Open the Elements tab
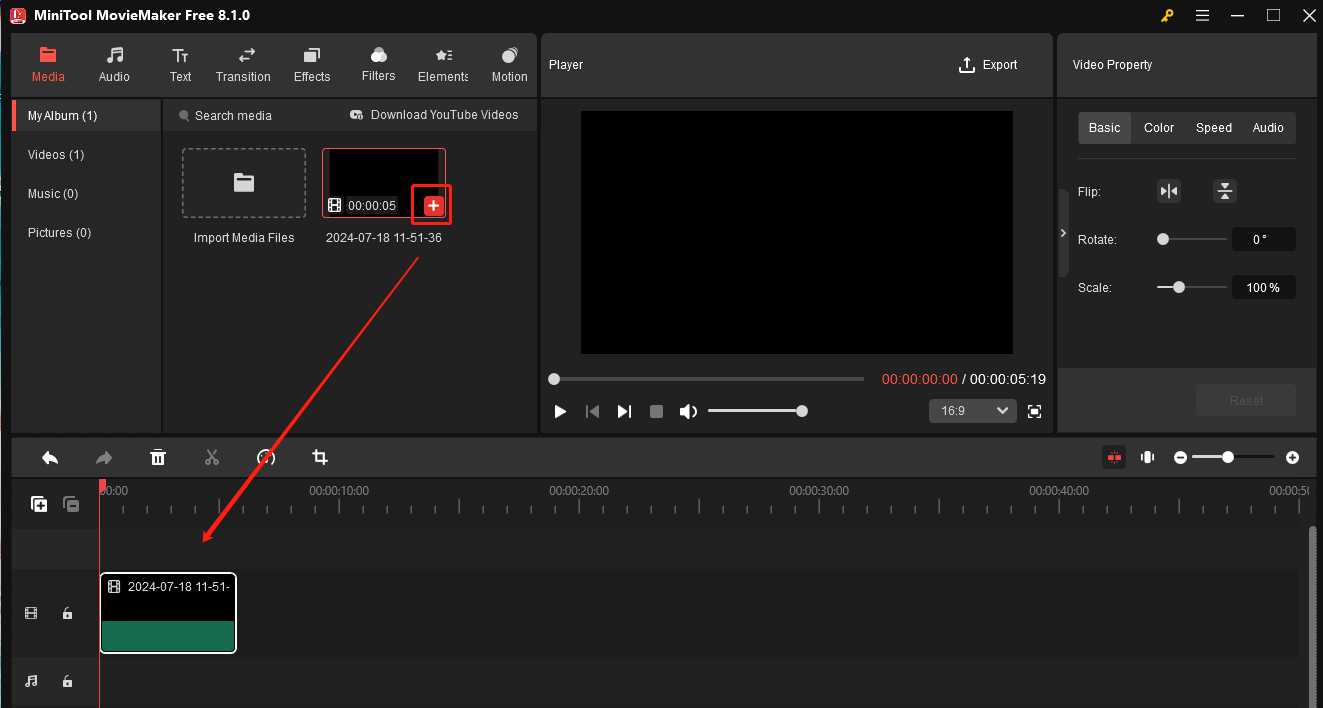Image resolution: width=1323 pixels, height=708 pixels. (x=443, y=65)
